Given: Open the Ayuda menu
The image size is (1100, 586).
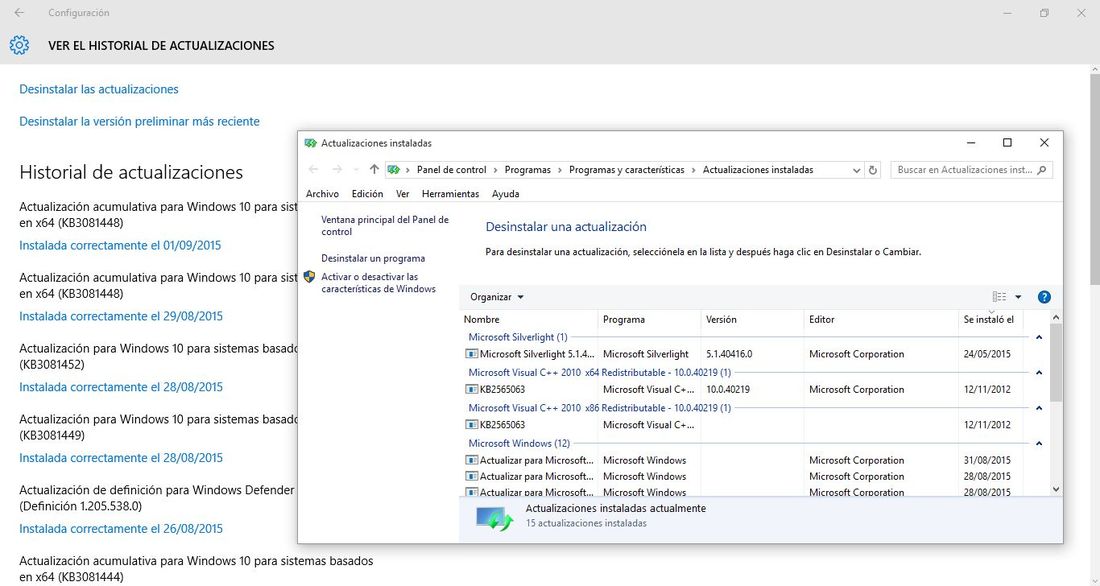Looking at the screenshot, I should click(x=506, y=194).
